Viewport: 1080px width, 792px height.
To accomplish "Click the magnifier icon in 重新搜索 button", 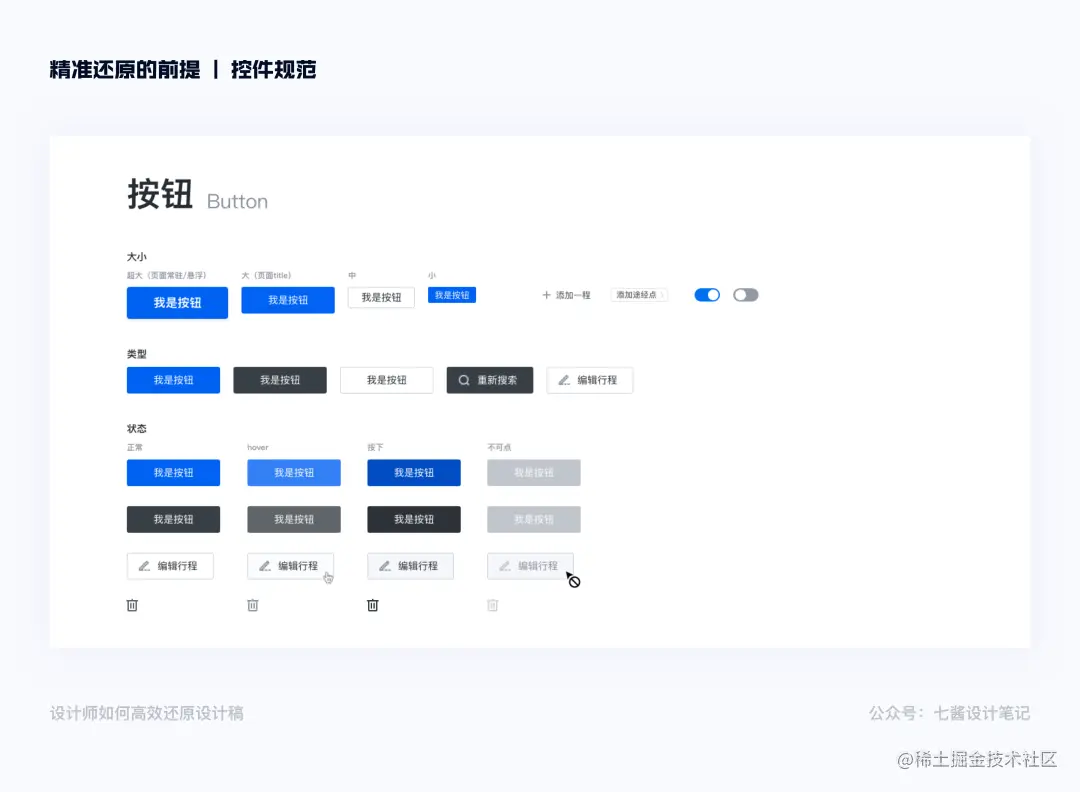I will tap(463, 380).
